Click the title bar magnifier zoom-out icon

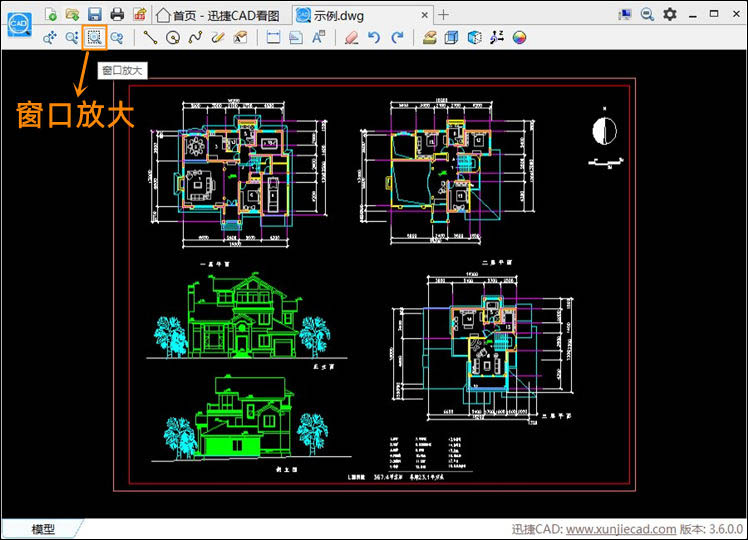pyautogui.click(x=647, y=14)
